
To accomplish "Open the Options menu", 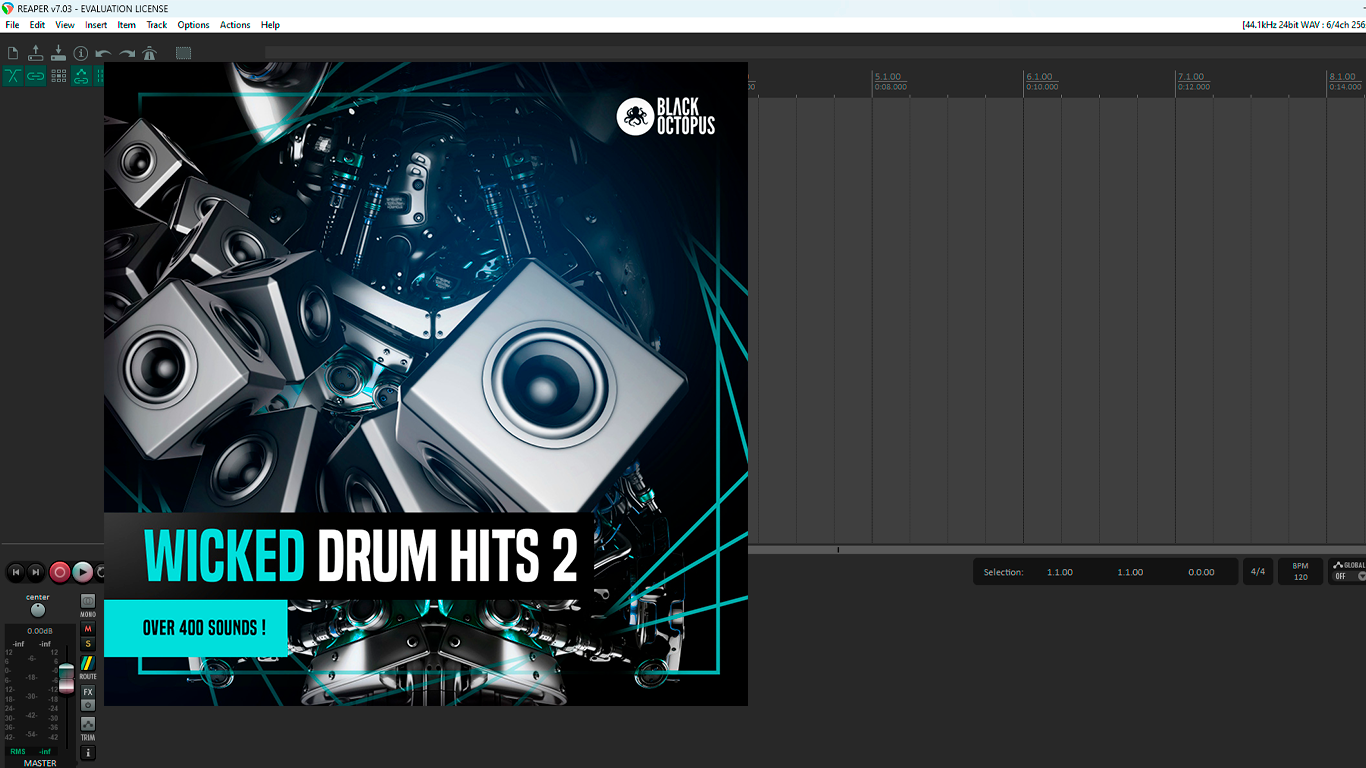I will coord(193,25).
